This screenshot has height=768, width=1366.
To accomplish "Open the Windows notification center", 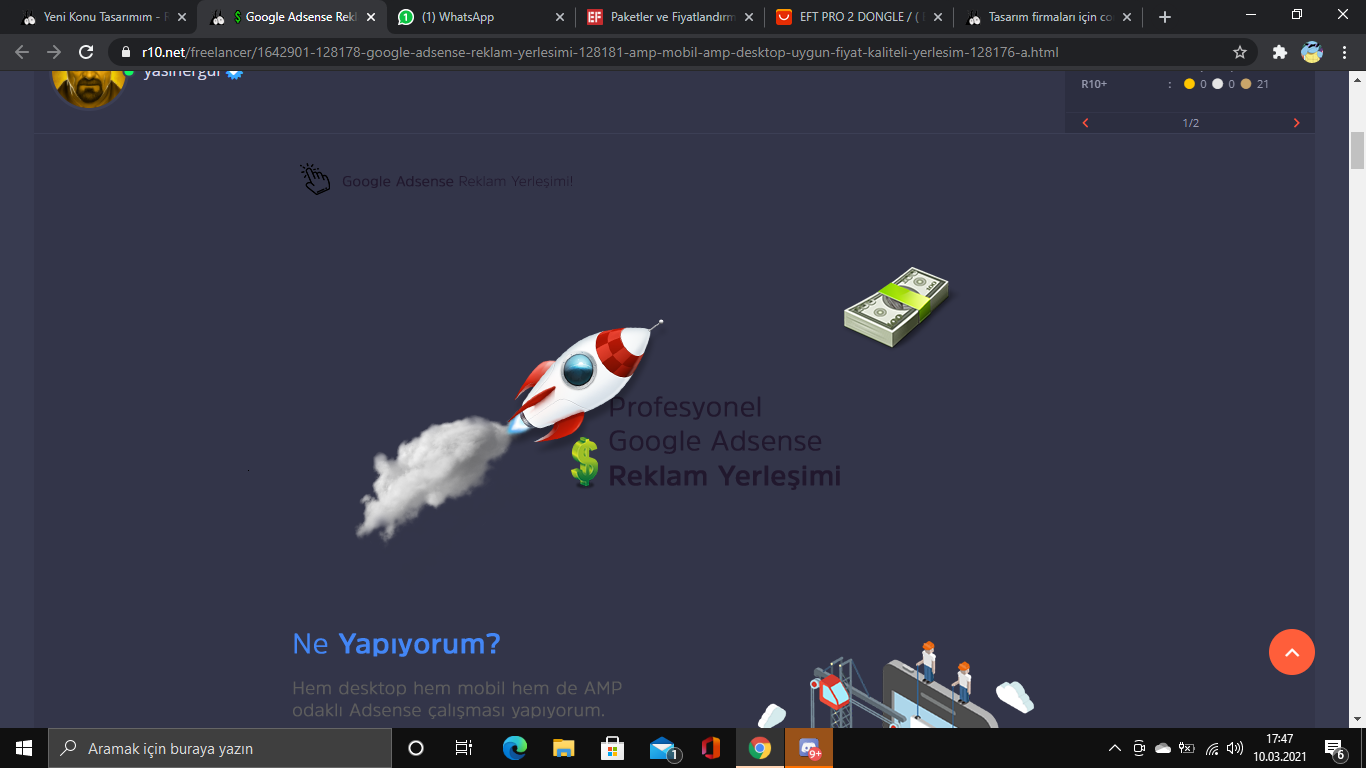I will (x=1335, y=748).
